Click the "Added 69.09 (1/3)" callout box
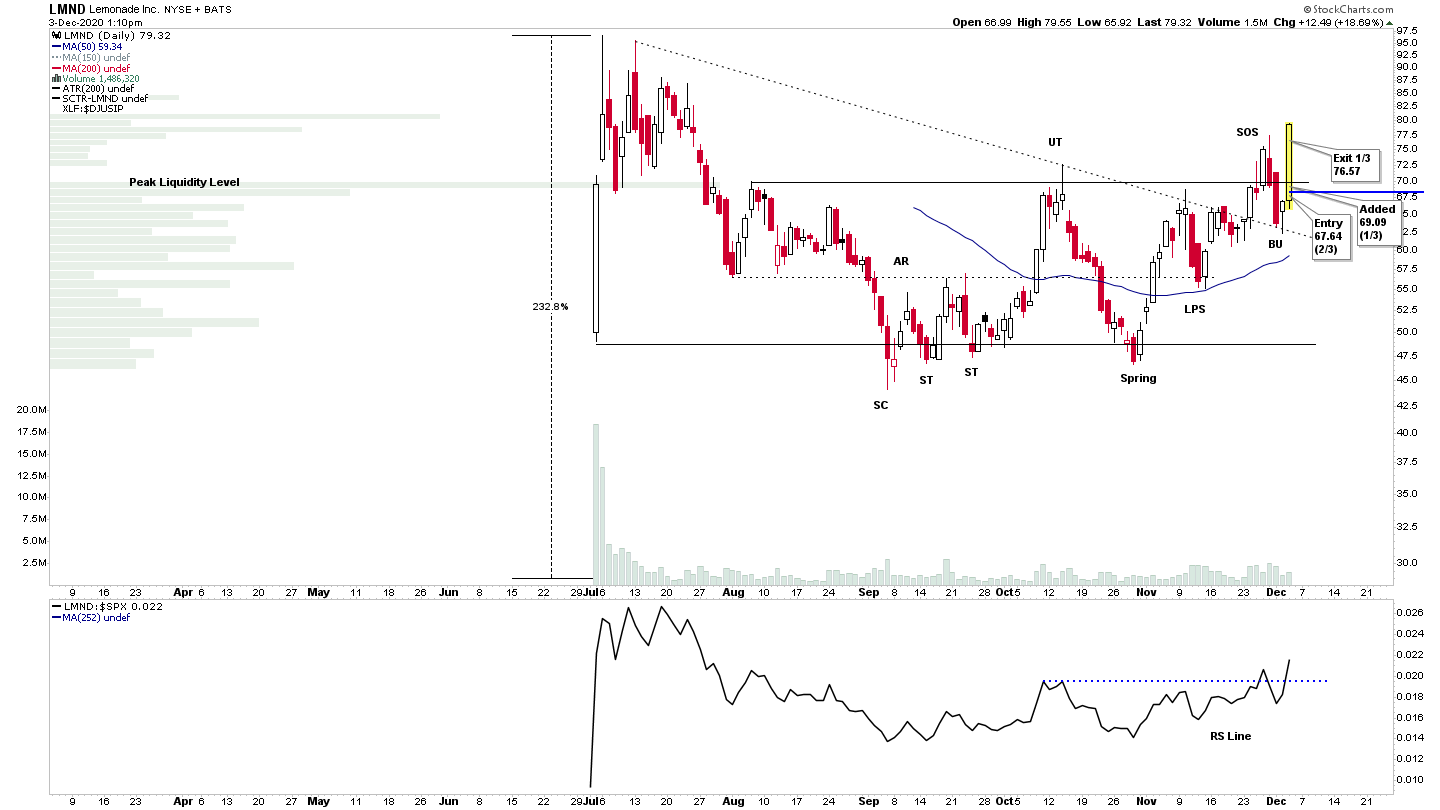The width and height of the screenshot is (1440, 810). tap(1377, 222)
